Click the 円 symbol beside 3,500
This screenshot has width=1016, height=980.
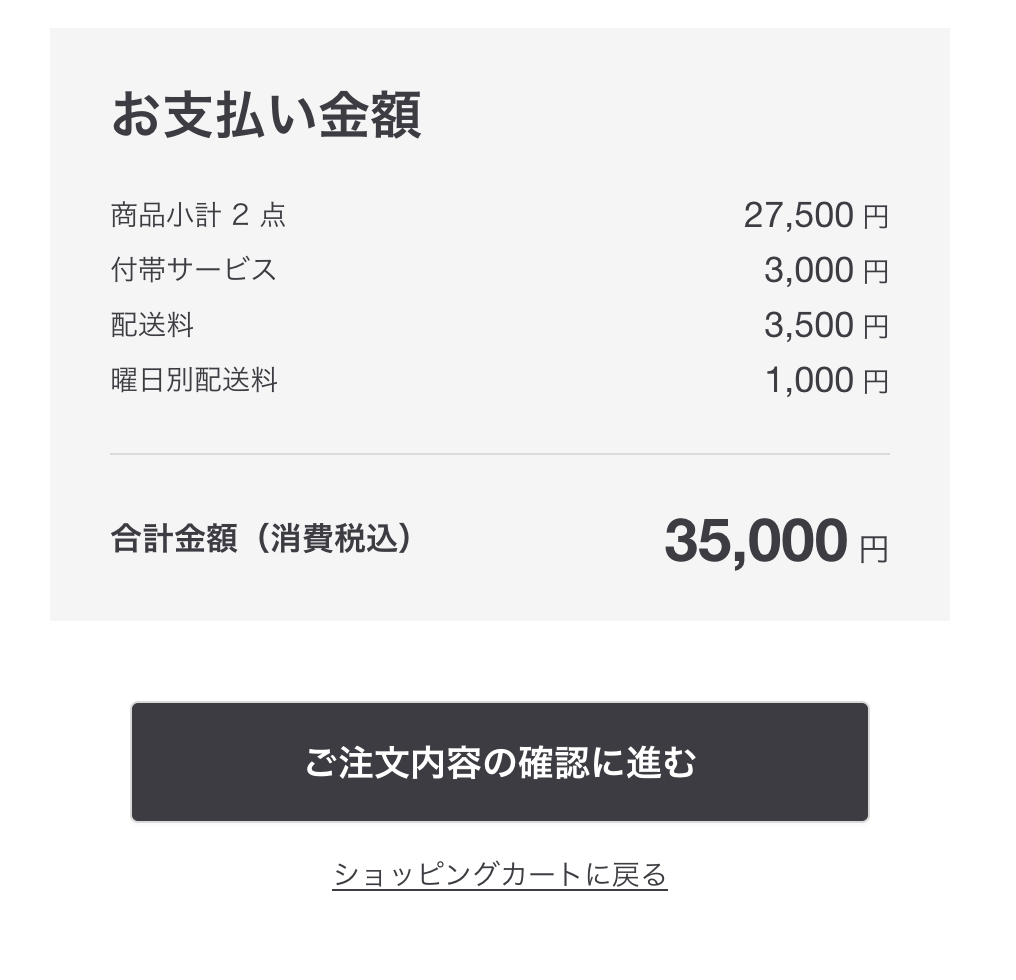pyautogui.click(x=876, y=327)
